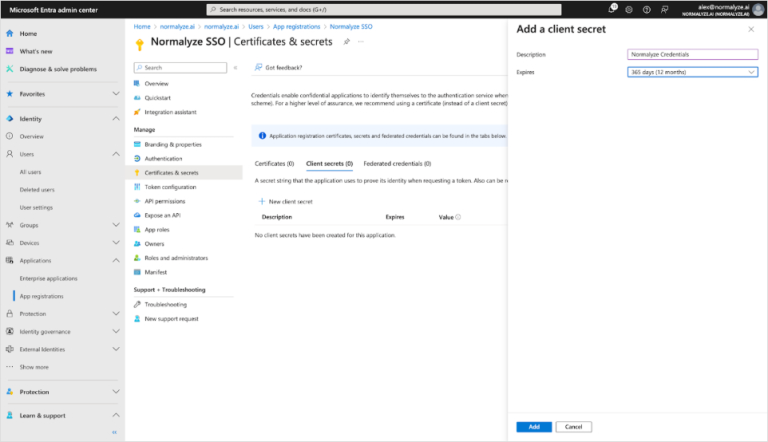Screen dimensions: 768x442
Task: Pin the Normalyze SSO page
Action: pos(346,43)
